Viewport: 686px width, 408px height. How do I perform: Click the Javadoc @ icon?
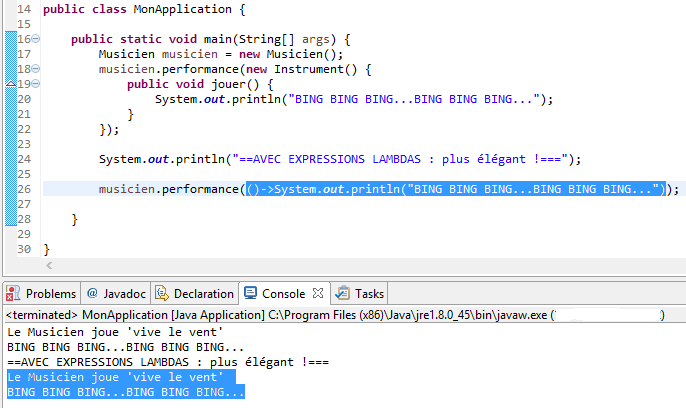pos(92,294)
